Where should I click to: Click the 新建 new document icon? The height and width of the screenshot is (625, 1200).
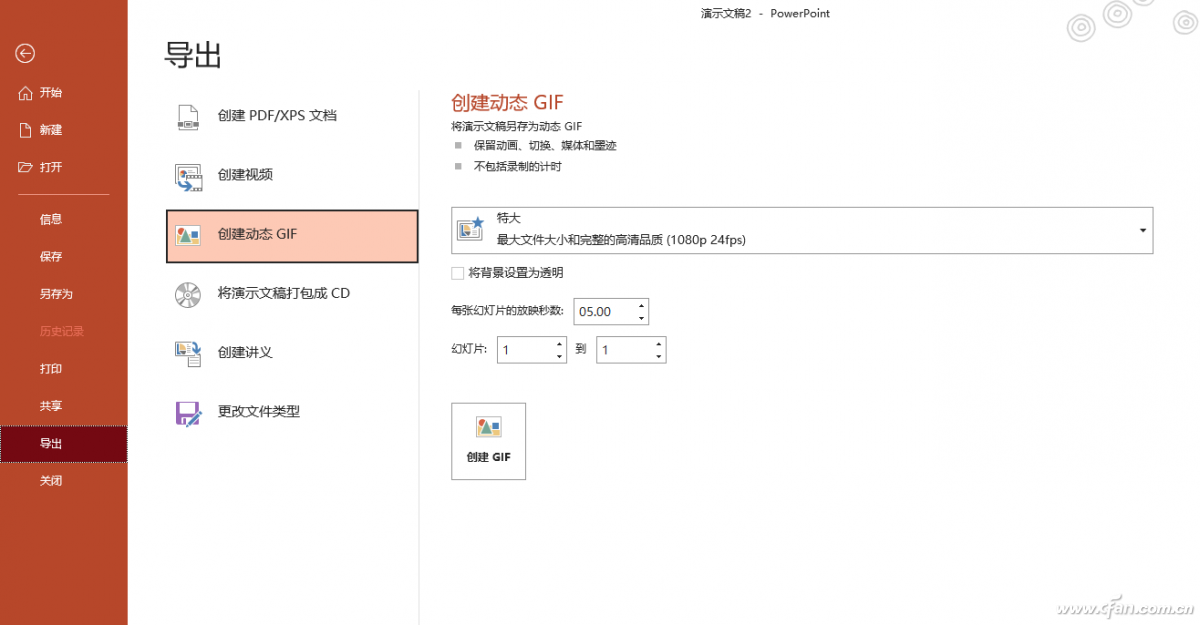26,130
